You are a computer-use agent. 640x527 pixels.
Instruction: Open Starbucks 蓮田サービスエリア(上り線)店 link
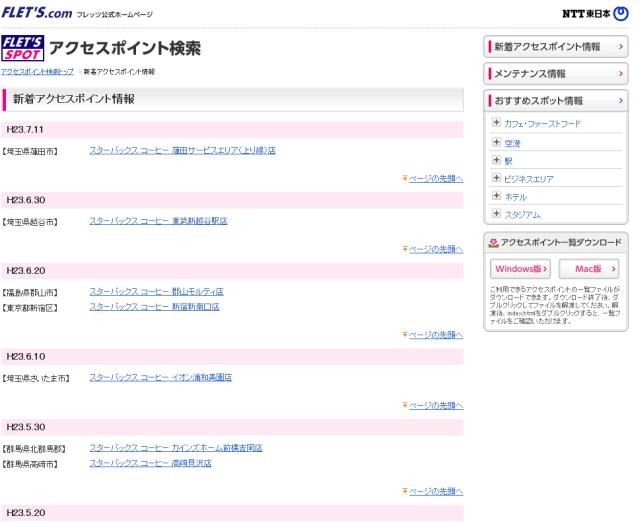pos(182,151)
